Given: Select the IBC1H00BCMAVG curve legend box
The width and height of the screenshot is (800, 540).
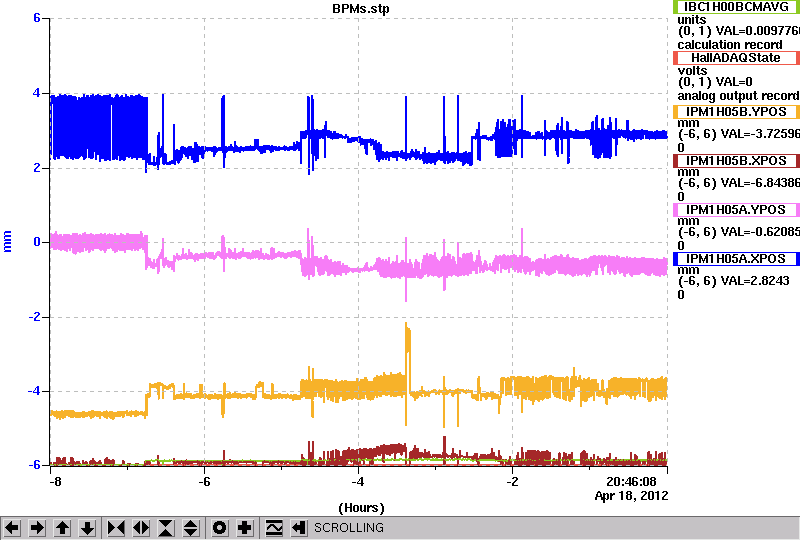Looking at the screenshot, I should [x=736, y=7].
